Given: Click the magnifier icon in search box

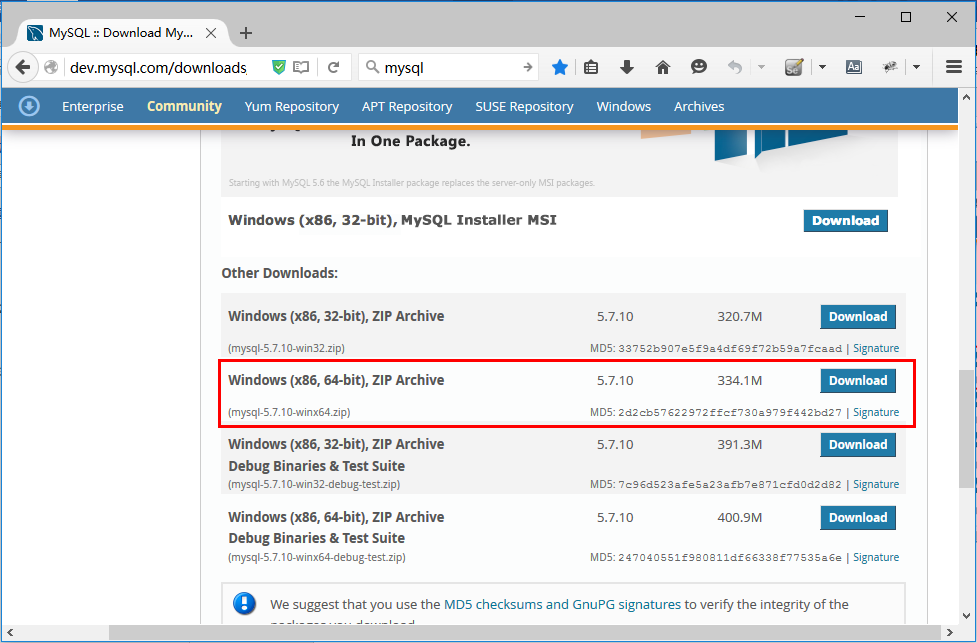Looking at the screenshot, I should 373,67.
